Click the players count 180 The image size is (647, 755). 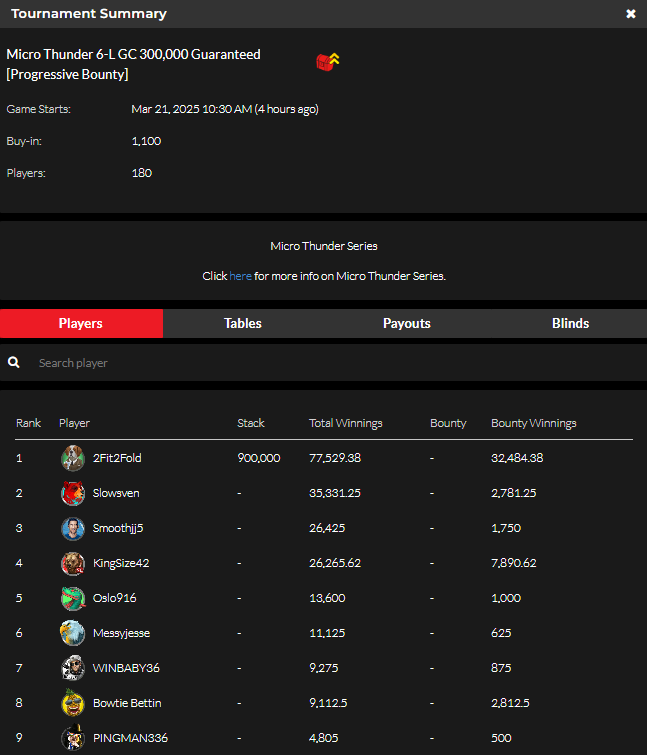(x=142, y=173)
